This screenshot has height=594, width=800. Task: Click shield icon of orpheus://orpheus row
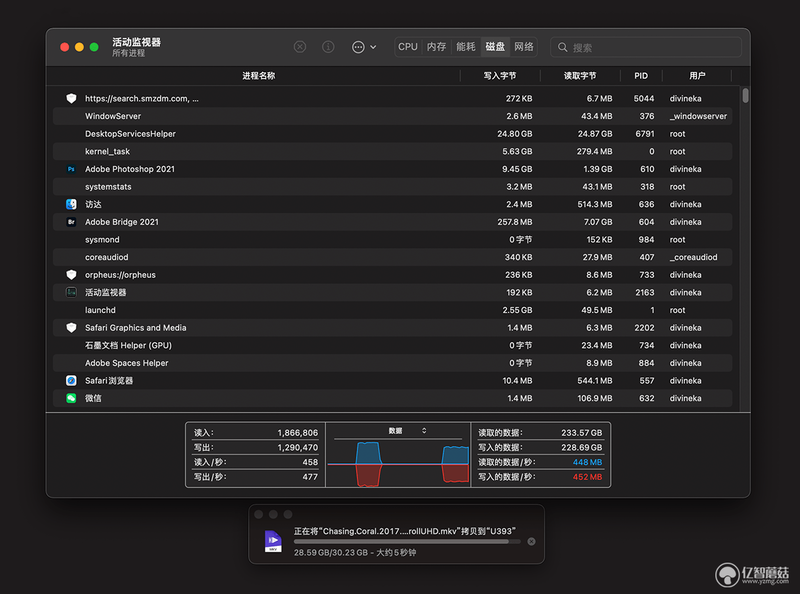71,275
